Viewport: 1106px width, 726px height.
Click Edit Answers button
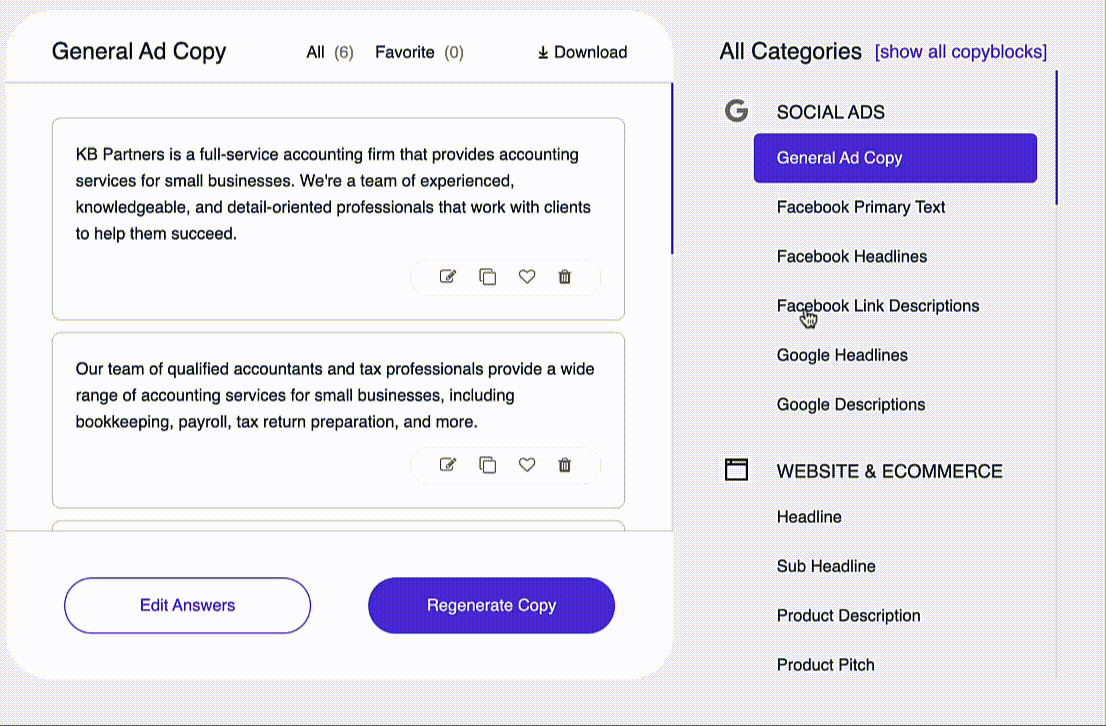click(x=188, y=605)
